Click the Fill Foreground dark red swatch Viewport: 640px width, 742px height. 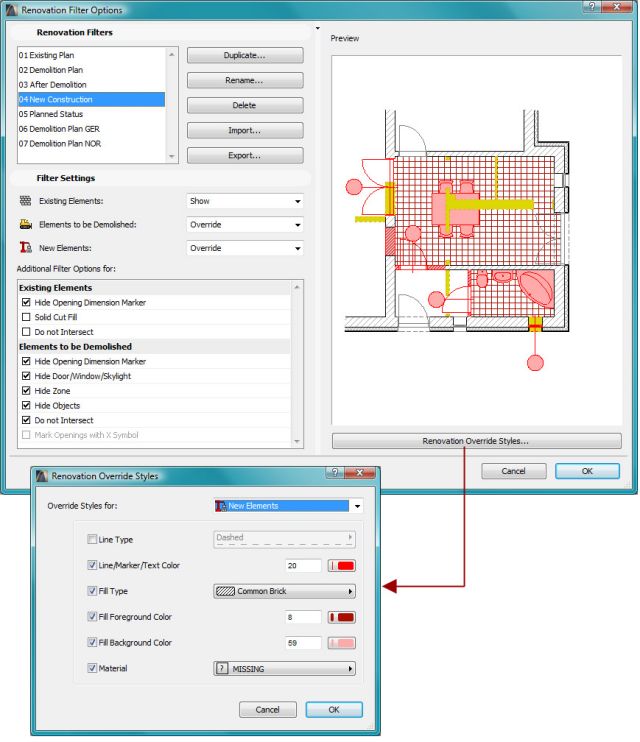point(342,617)
